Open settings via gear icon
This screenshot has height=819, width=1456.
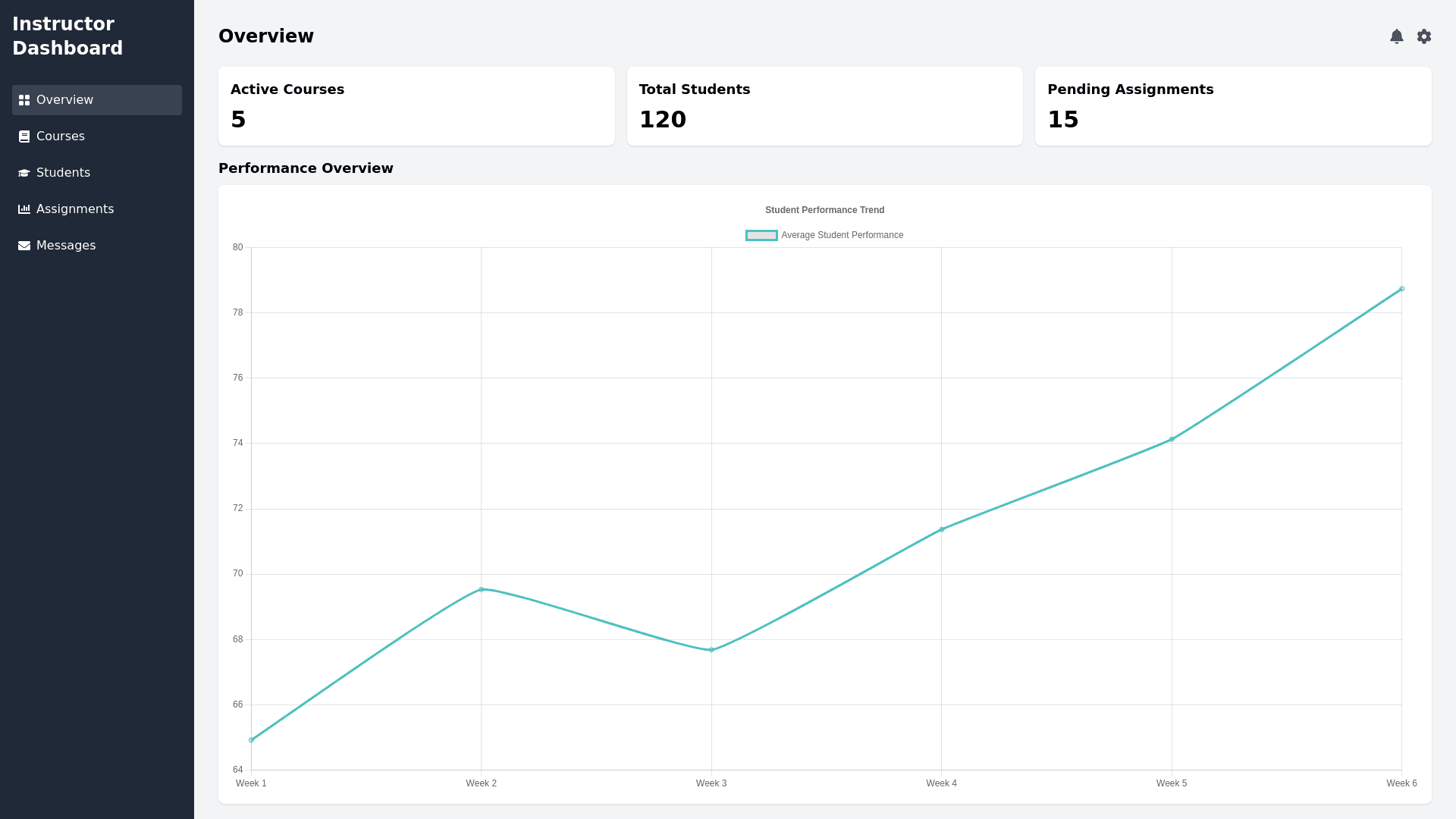click(x=1424, y=36)
